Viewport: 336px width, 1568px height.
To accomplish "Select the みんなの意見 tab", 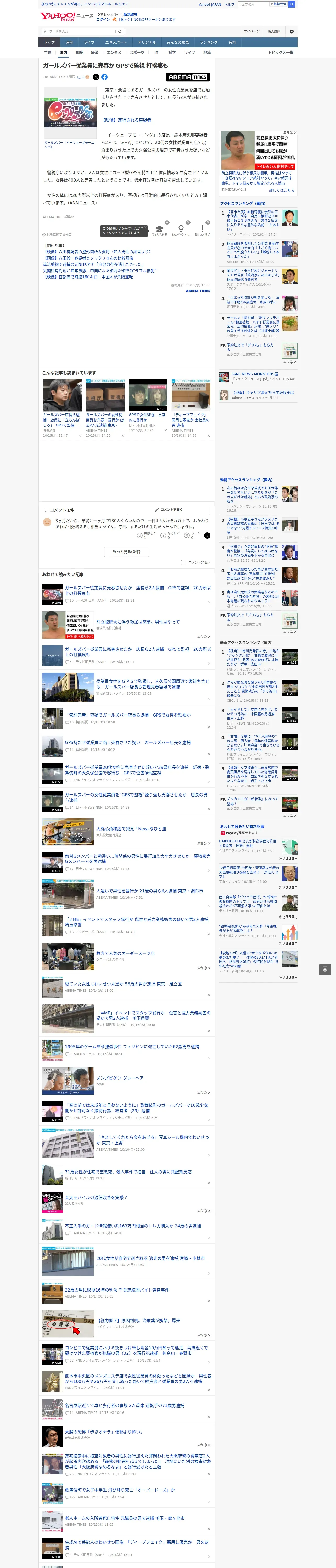I will [177, 43].
